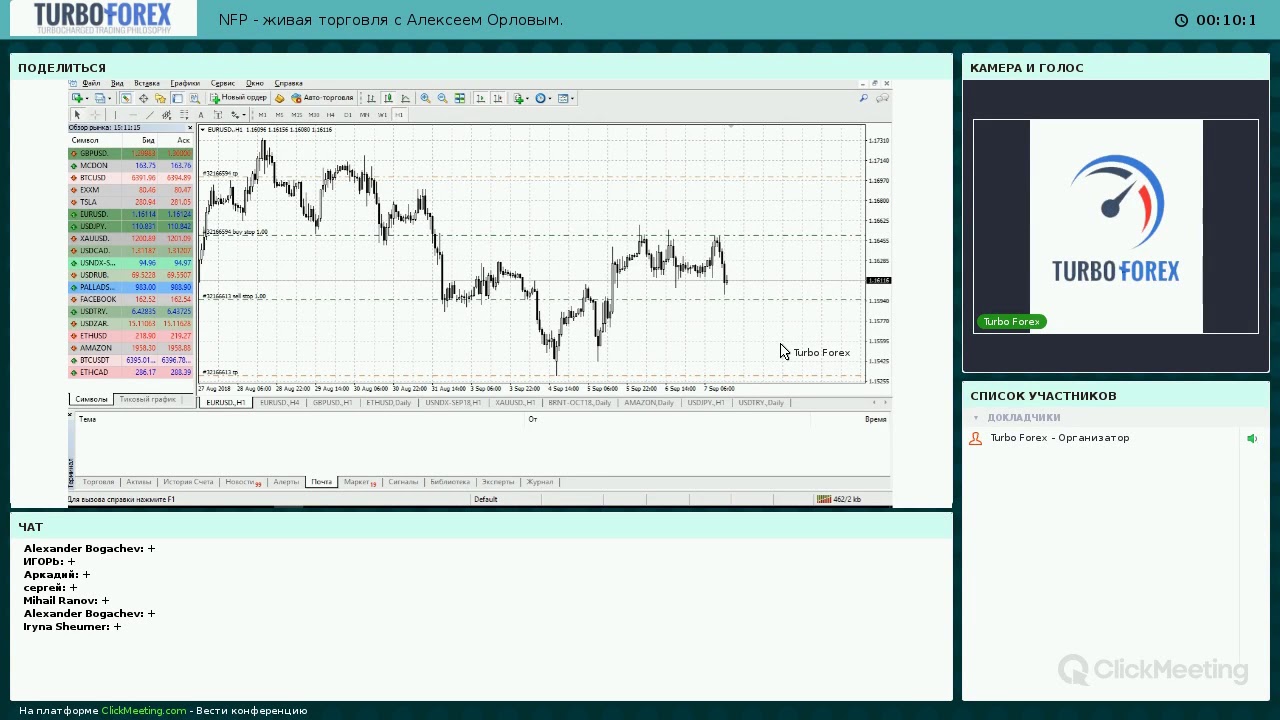Click the search magnifier icon in terminal
This screenshot has width=1280, height=720.
coord(863,98)
